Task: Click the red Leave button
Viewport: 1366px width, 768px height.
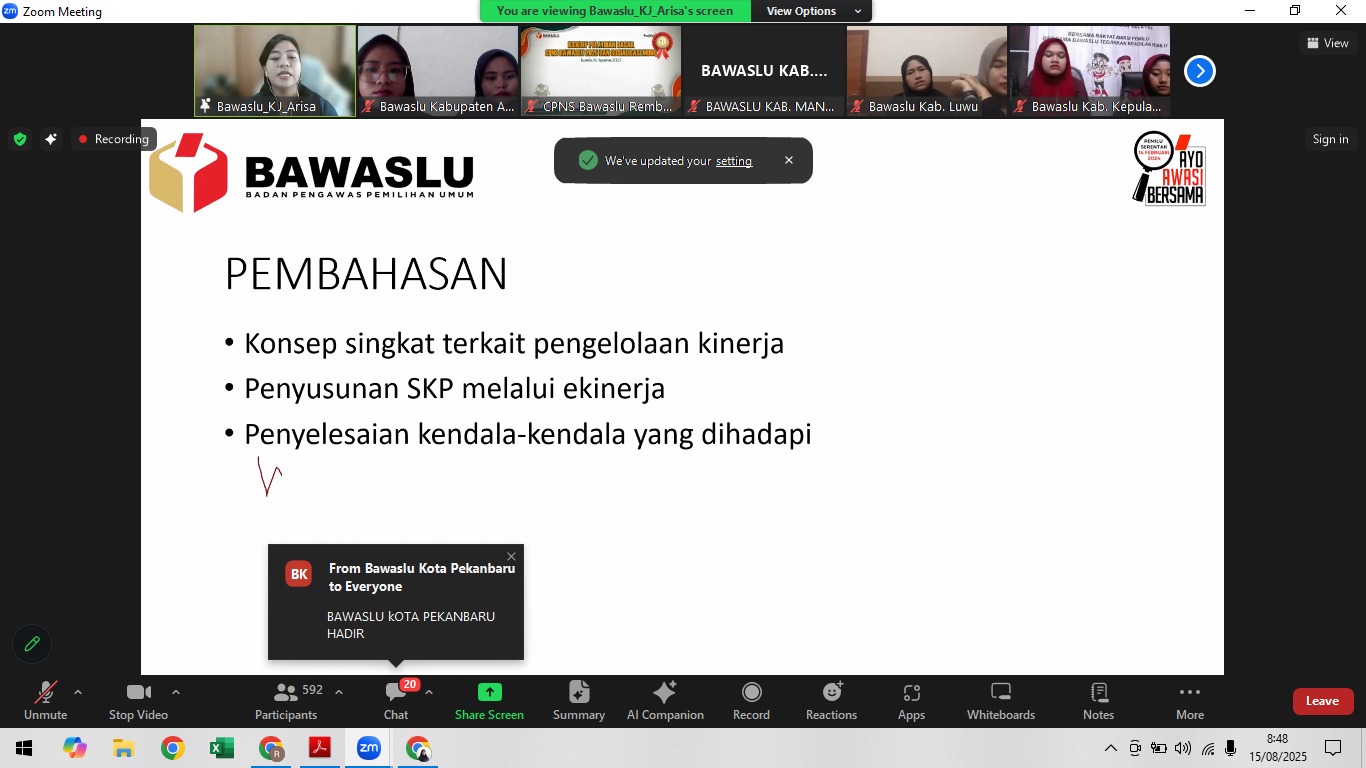Action: [1322, 701]
